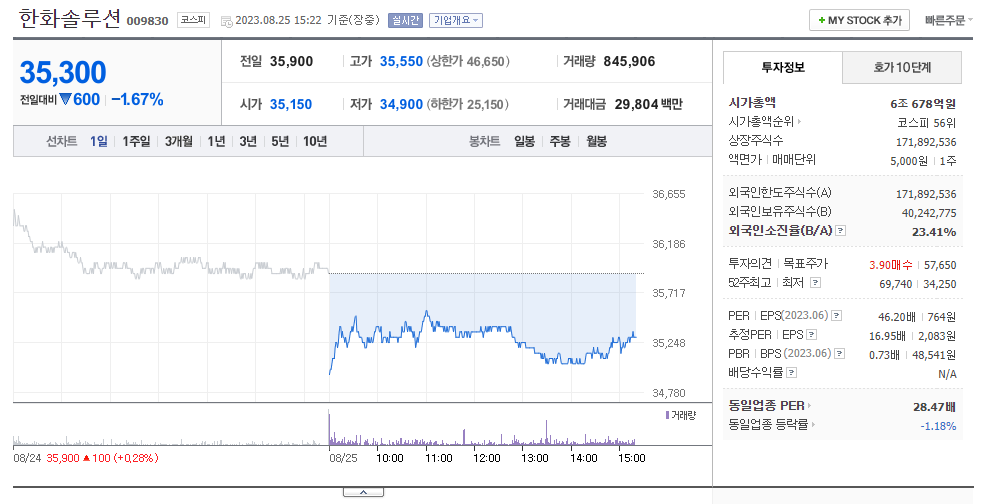Open help icon next to 52주최고 최저
The height and width of the screenshot is (504, 997).
(x=816, y=283)
